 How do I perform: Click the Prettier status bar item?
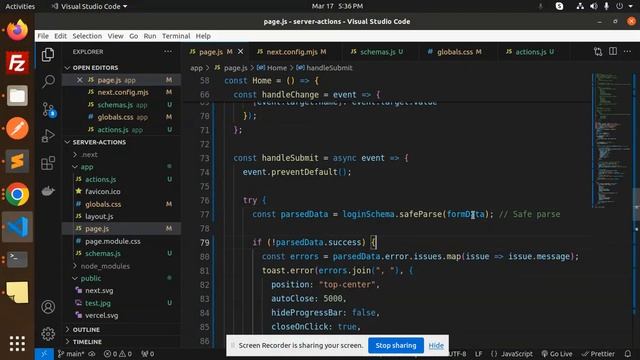point(598,354)
